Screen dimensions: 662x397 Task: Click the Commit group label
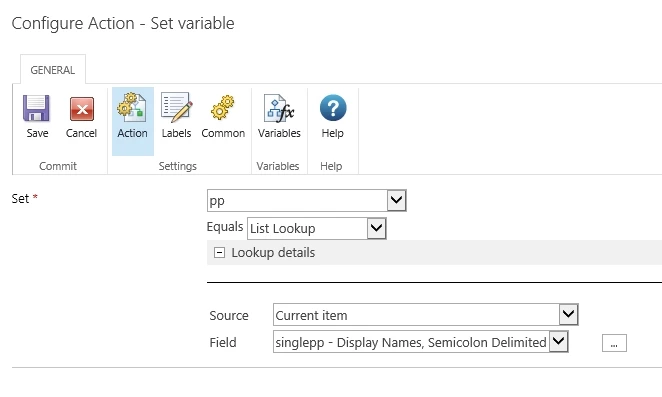(x=58, y=166)
